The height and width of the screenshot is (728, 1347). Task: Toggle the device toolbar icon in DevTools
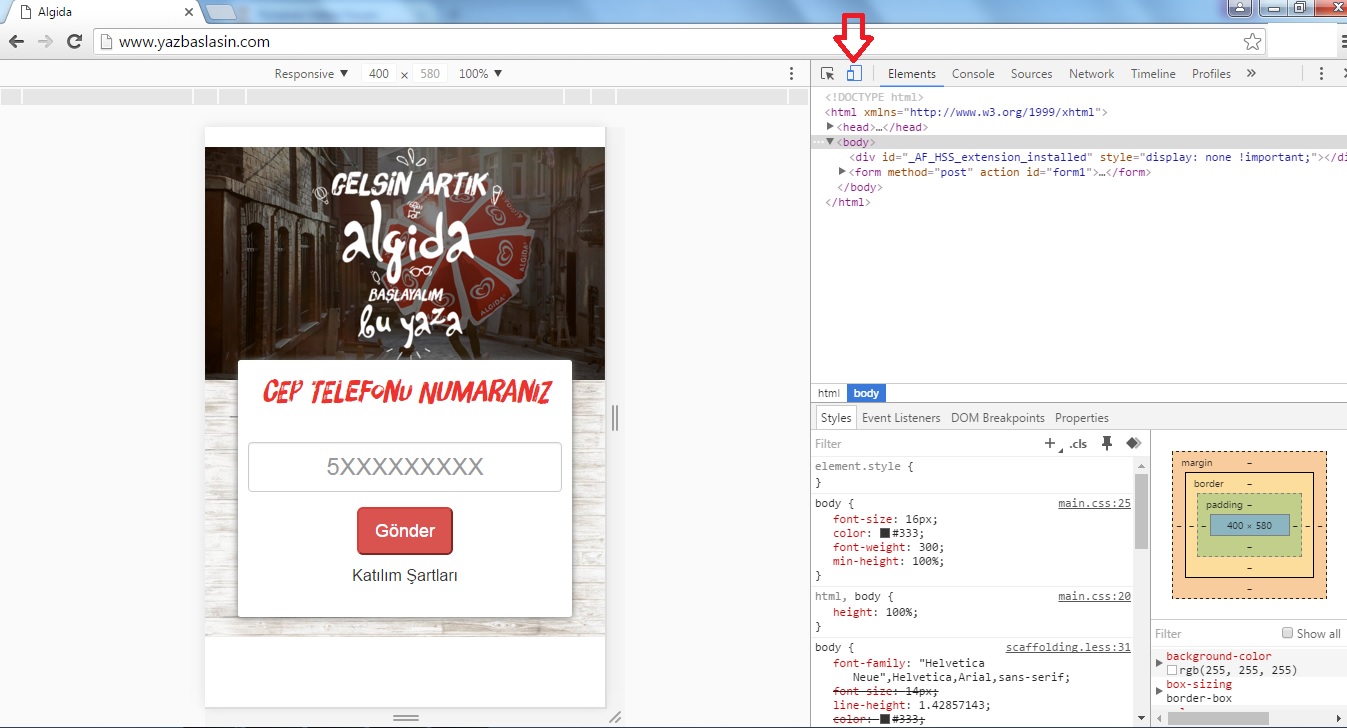[x=853, y=74]
